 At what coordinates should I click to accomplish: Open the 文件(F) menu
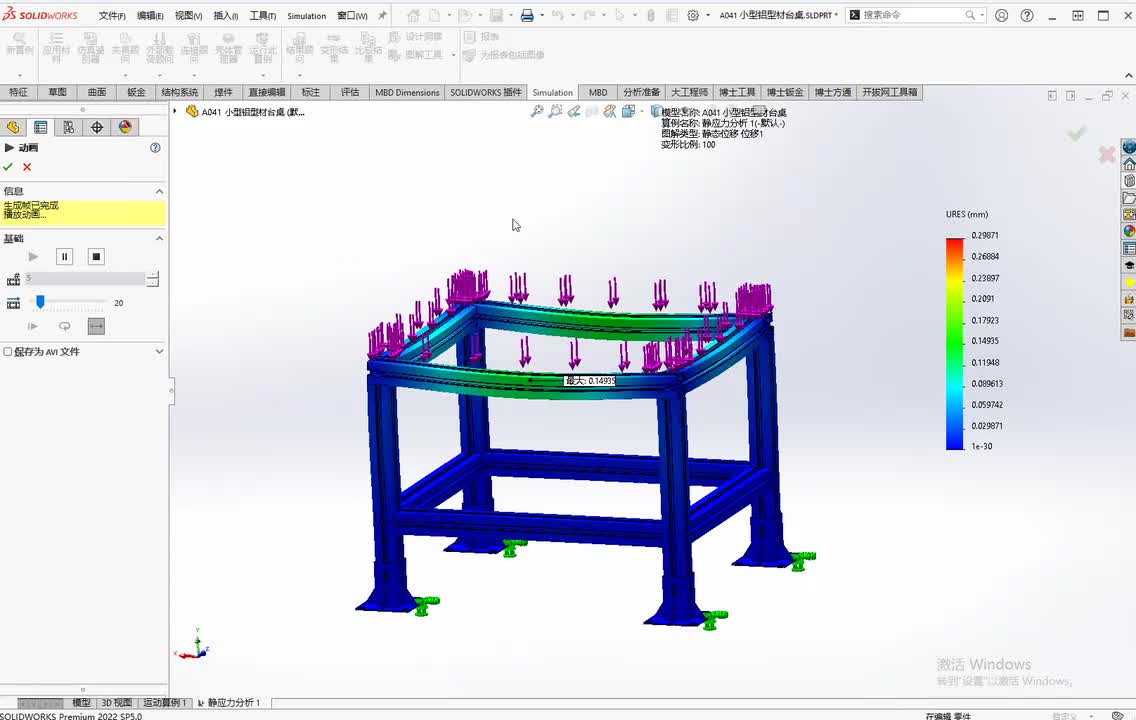click(x=112, y=16)
